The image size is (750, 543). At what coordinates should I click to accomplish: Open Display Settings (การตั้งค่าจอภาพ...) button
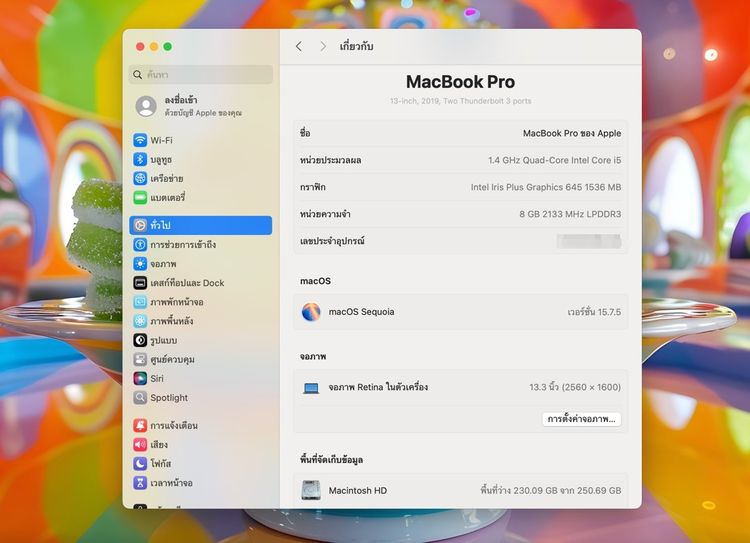pyautogui.click(x=582, y=419)
